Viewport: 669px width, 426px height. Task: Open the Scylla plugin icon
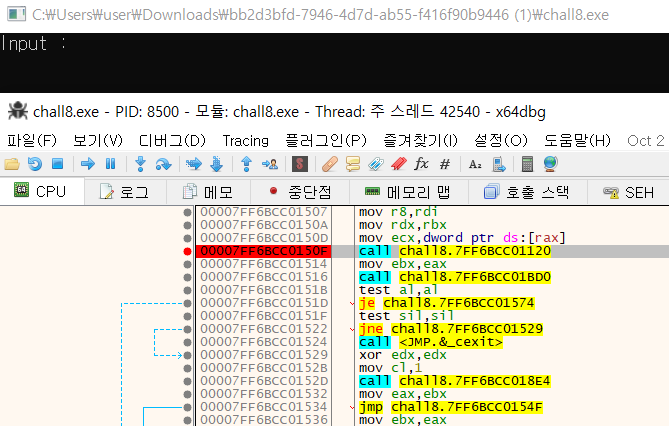(300, 164)
